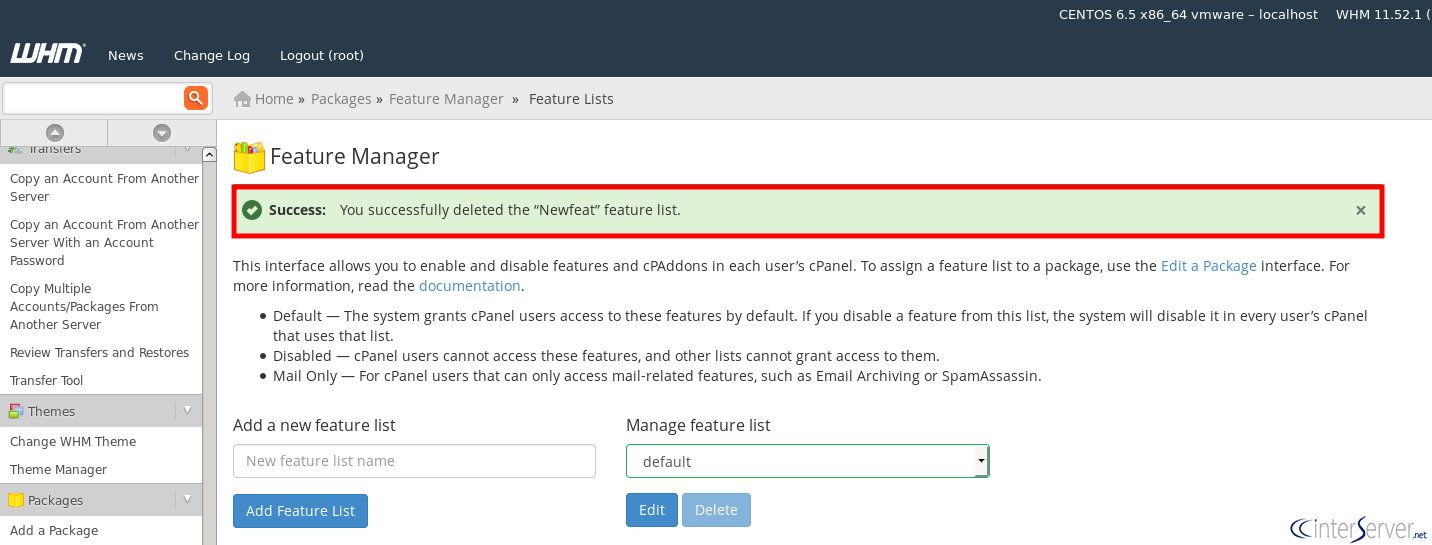The height and width of the screenshot is (545, 1432).
Task: Click the WHM logo
Action: (47, 54)
